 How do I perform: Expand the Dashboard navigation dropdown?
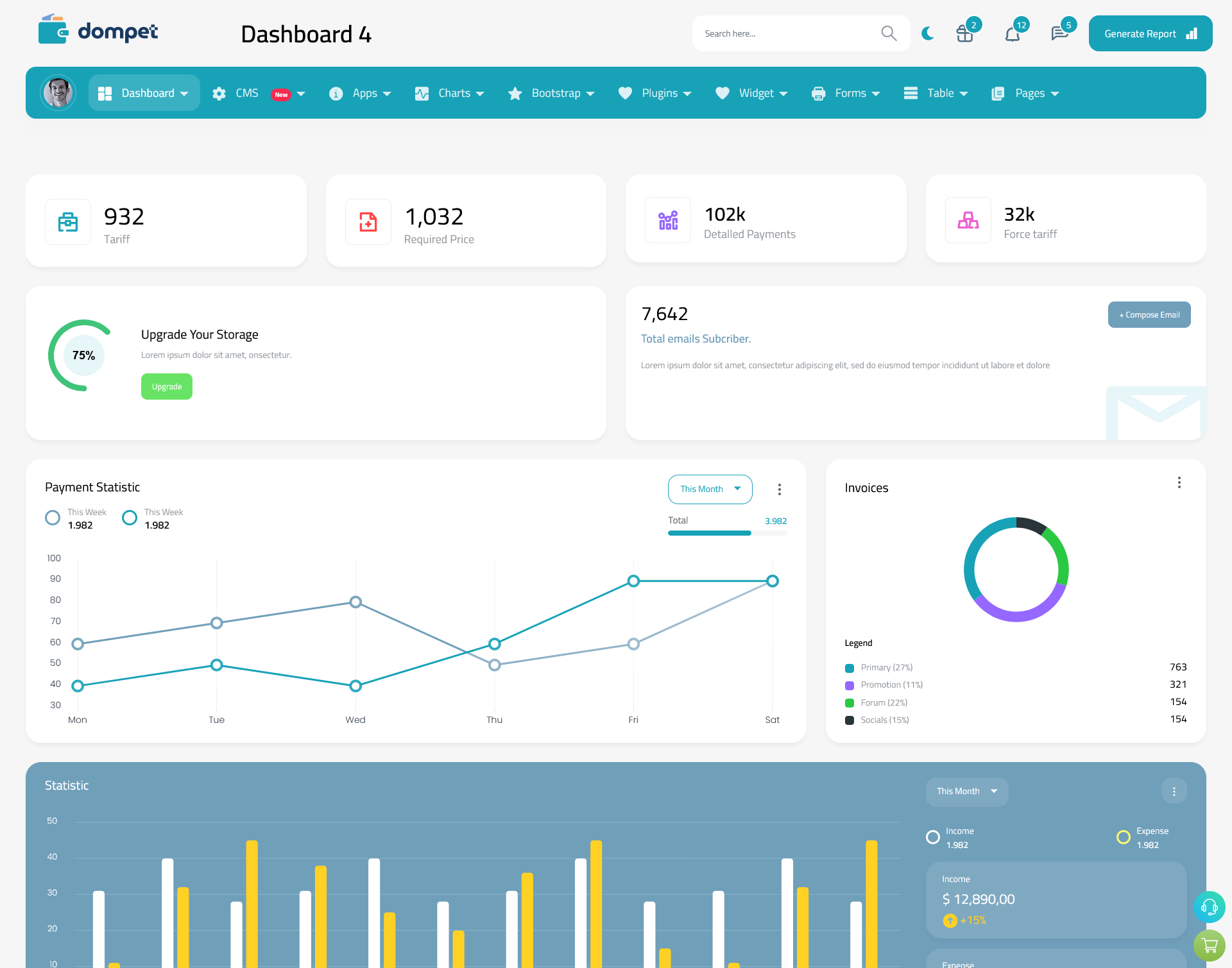183,92
